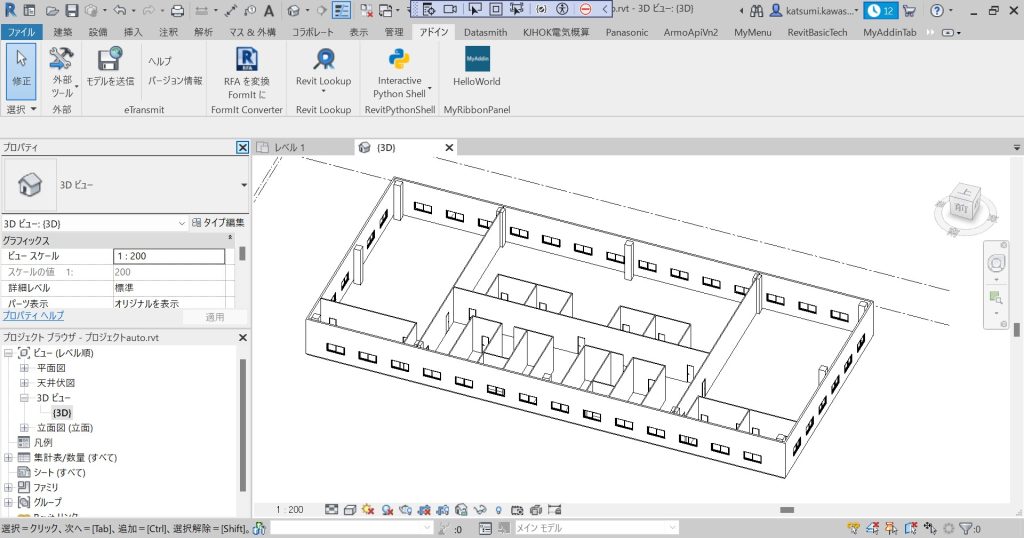Image resolution: width=1024 pixels, height=538 pixels.
Task: Switch to the レベル 1 view tab
Action: tap(289, 148)
